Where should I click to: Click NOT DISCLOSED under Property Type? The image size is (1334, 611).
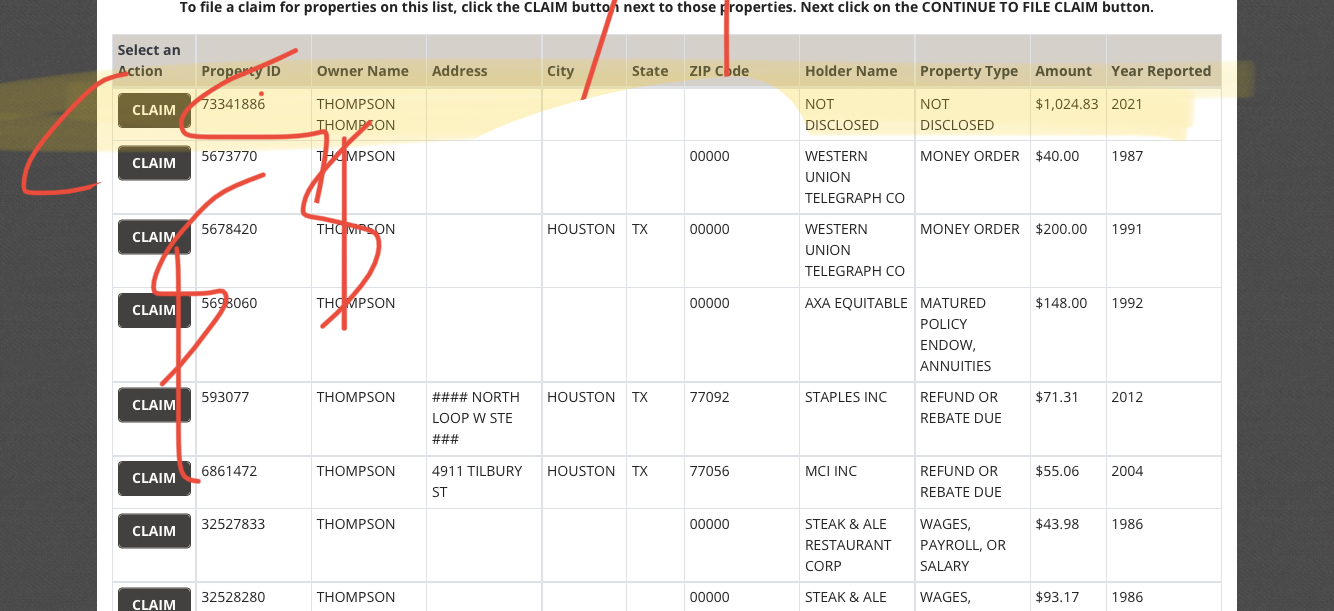click(957, 114)
